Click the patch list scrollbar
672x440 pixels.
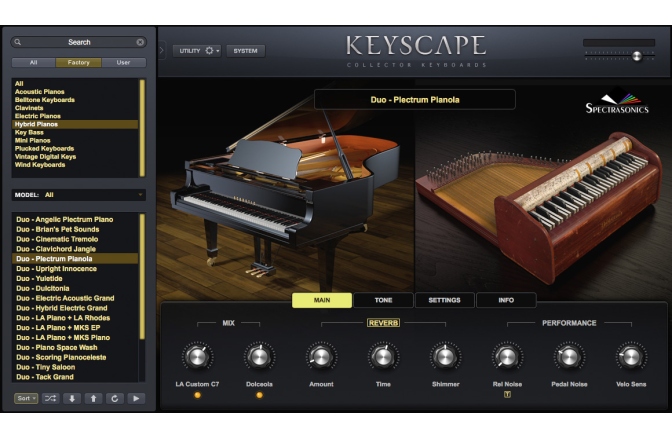point(142,278)
